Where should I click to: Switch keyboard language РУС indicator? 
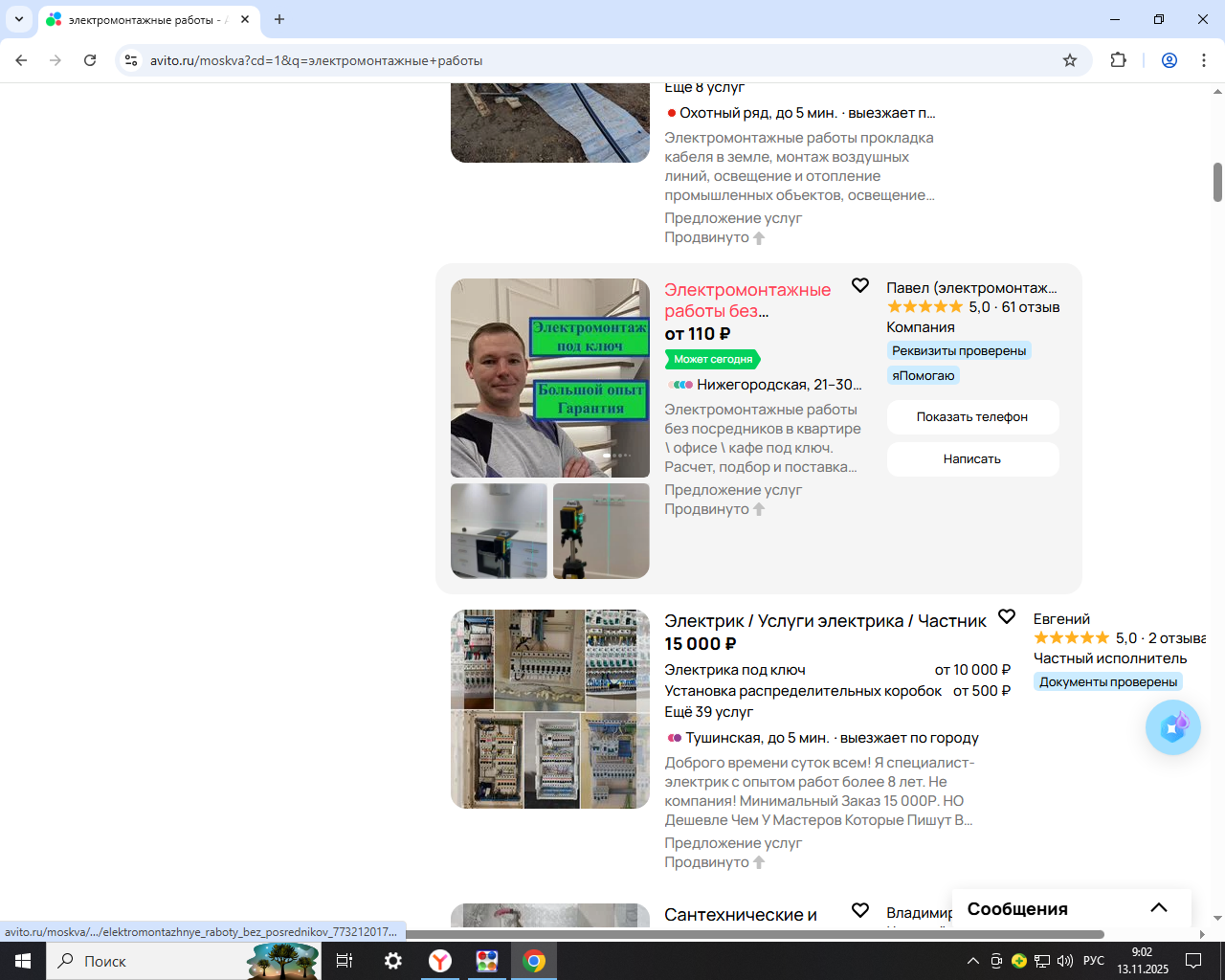[1094, 961]
